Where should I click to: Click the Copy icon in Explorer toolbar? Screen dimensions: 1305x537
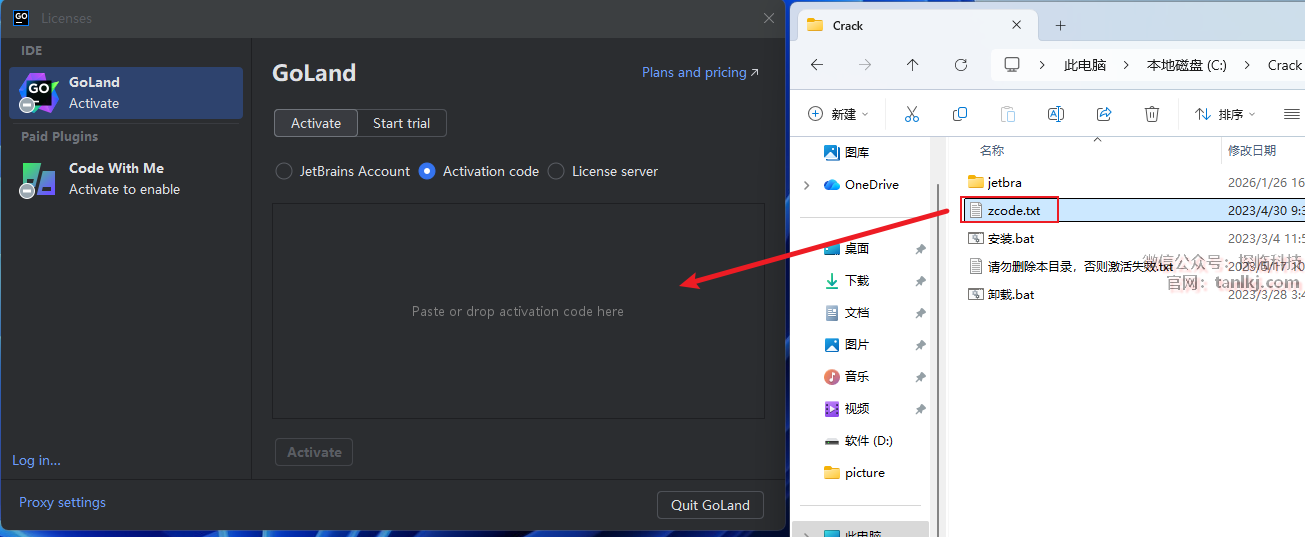point(960,114)
